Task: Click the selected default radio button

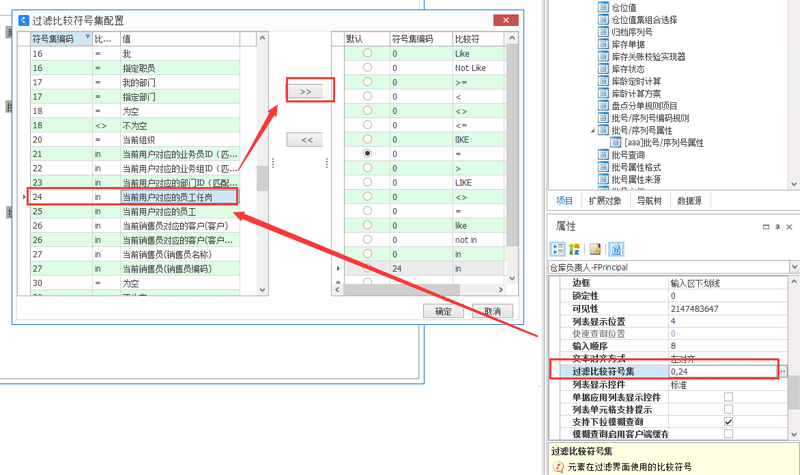Action: tap(367, 153)
